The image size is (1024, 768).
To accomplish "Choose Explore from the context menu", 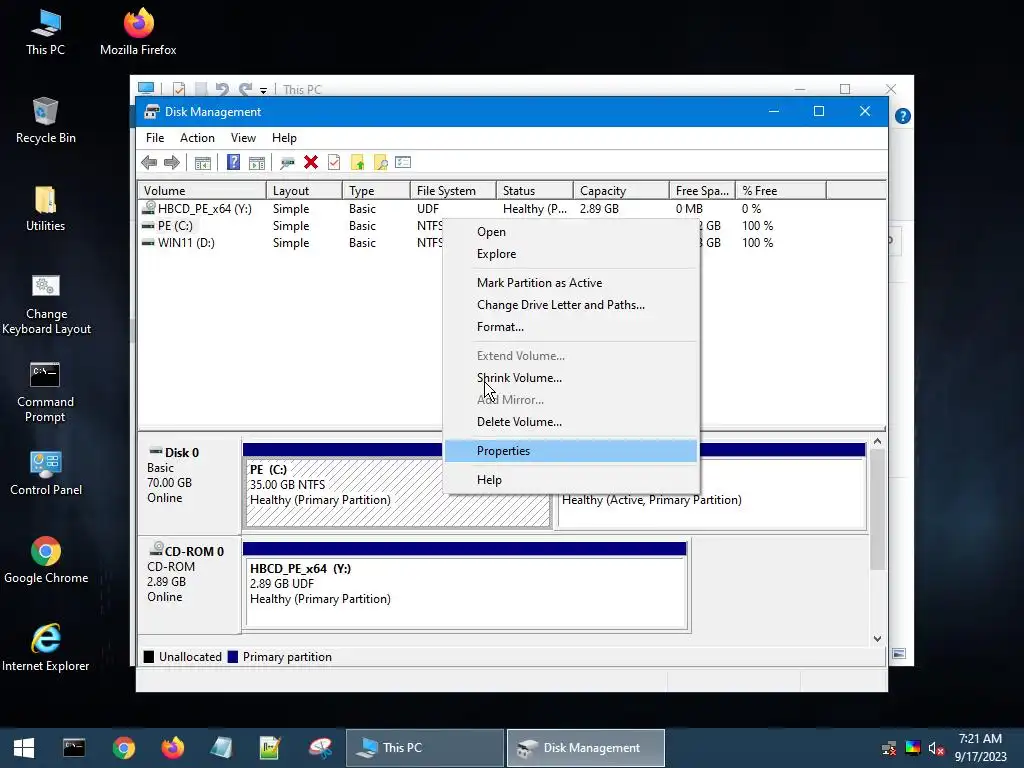I will coord(571,254).
